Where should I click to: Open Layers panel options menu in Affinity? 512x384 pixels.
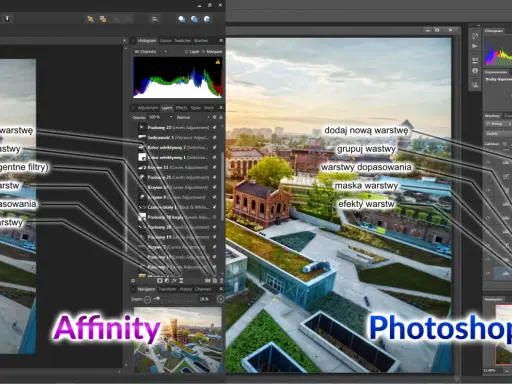tap(221, 108)
